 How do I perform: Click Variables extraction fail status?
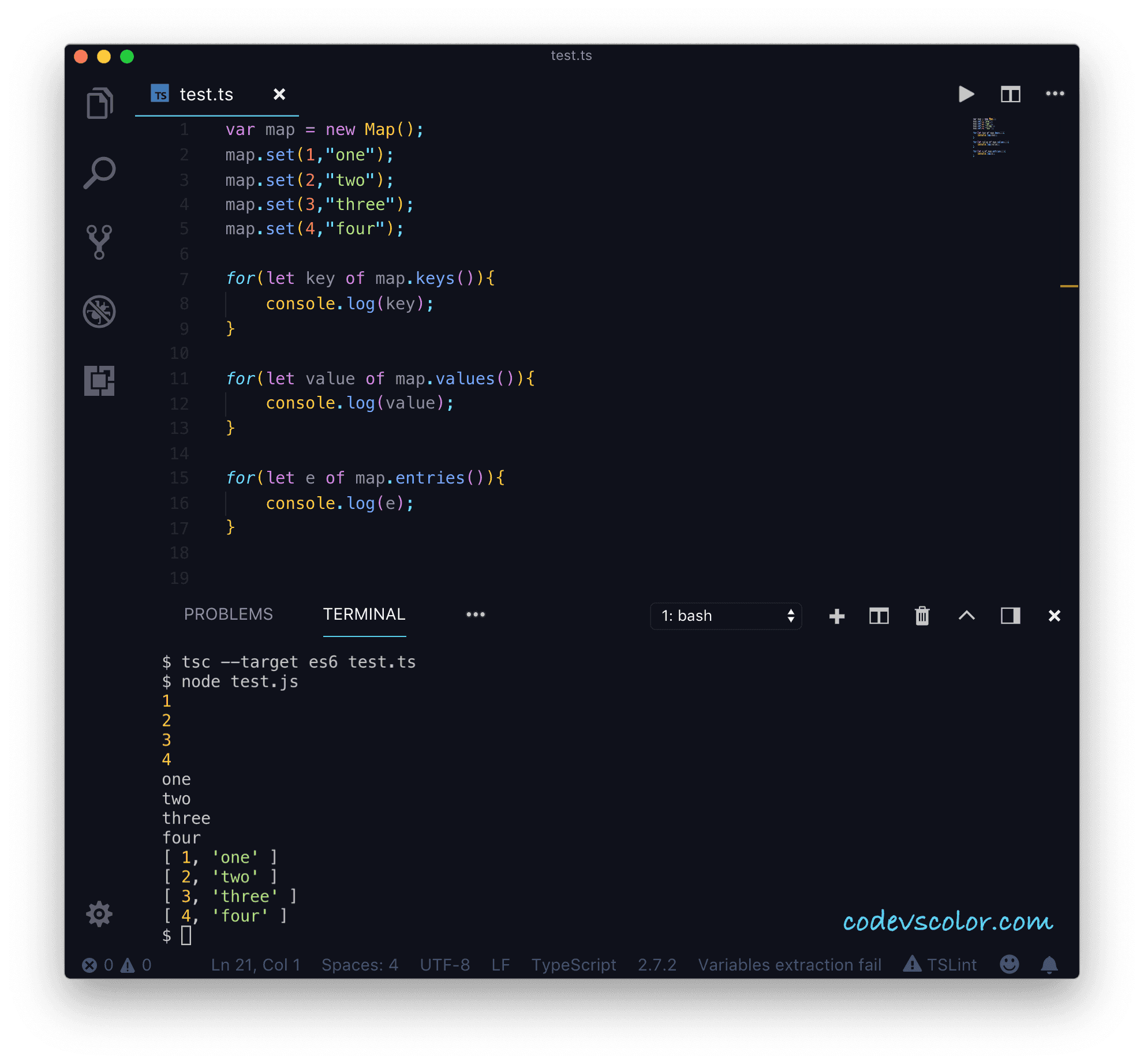tap(790, 965)
